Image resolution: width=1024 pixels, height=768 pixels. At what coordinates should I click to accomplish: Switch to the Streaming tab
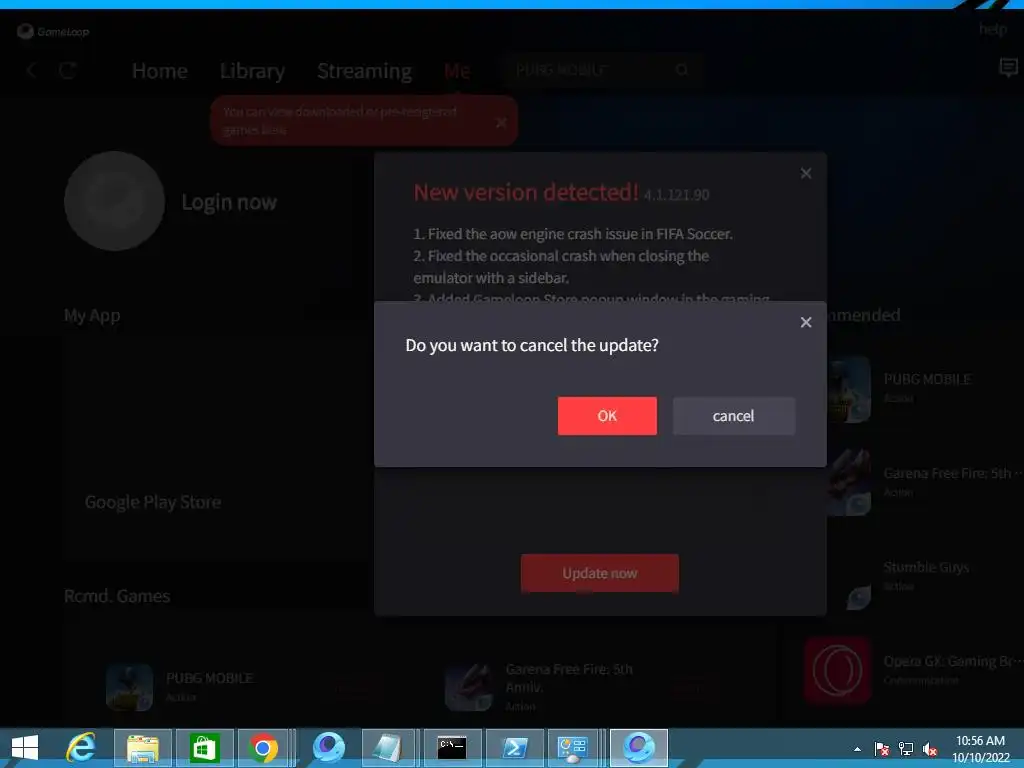click(x=364, y=71)
